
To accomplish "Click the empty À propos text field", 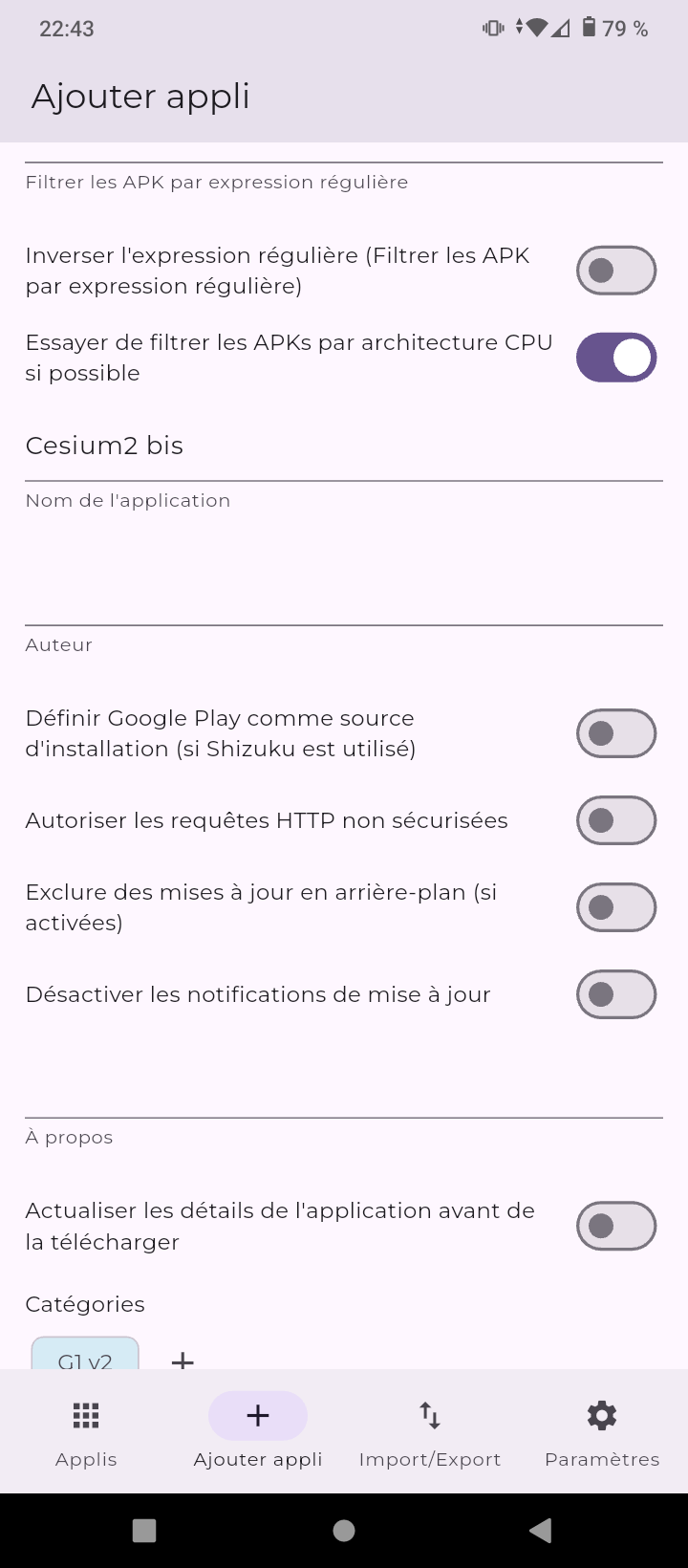I will 344,1085.
